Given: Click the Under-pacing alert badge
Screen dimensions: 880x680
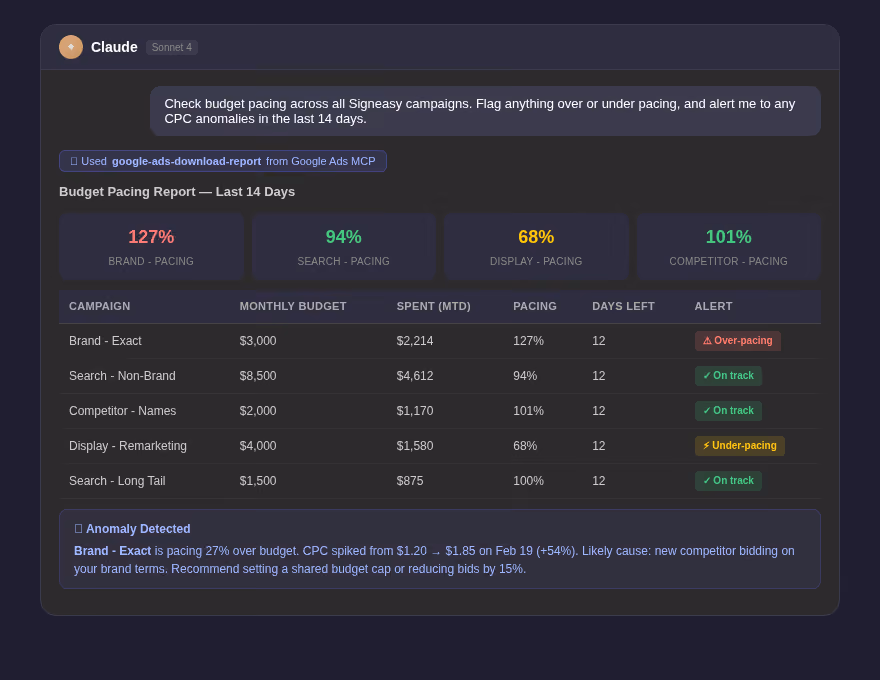Looking at the screenshot, I should 740,445.
